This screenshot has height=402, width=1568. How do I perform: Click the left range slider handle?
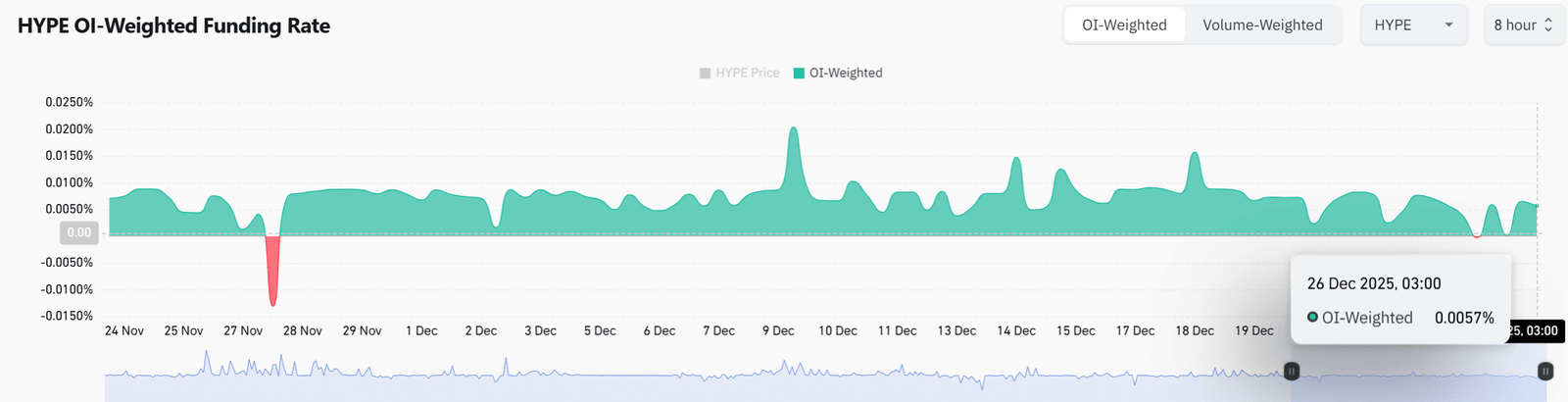pos(1292,372)
